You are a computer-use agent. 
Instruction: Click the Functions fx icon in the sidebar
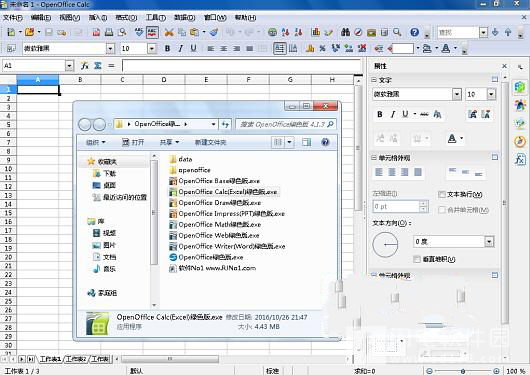(x=520, y=159)
